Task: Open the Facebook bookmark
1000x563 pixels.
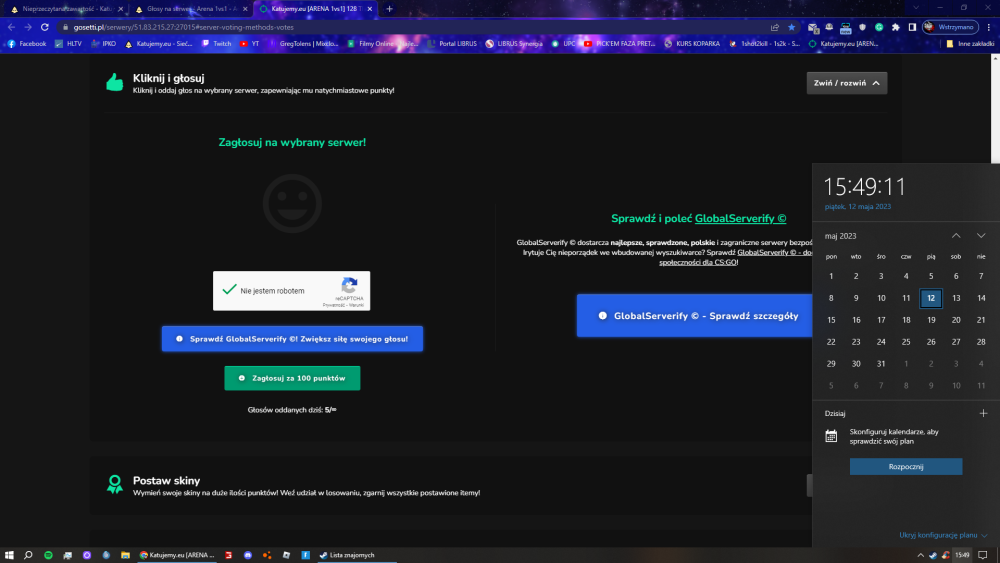Action: coord(27,44)
